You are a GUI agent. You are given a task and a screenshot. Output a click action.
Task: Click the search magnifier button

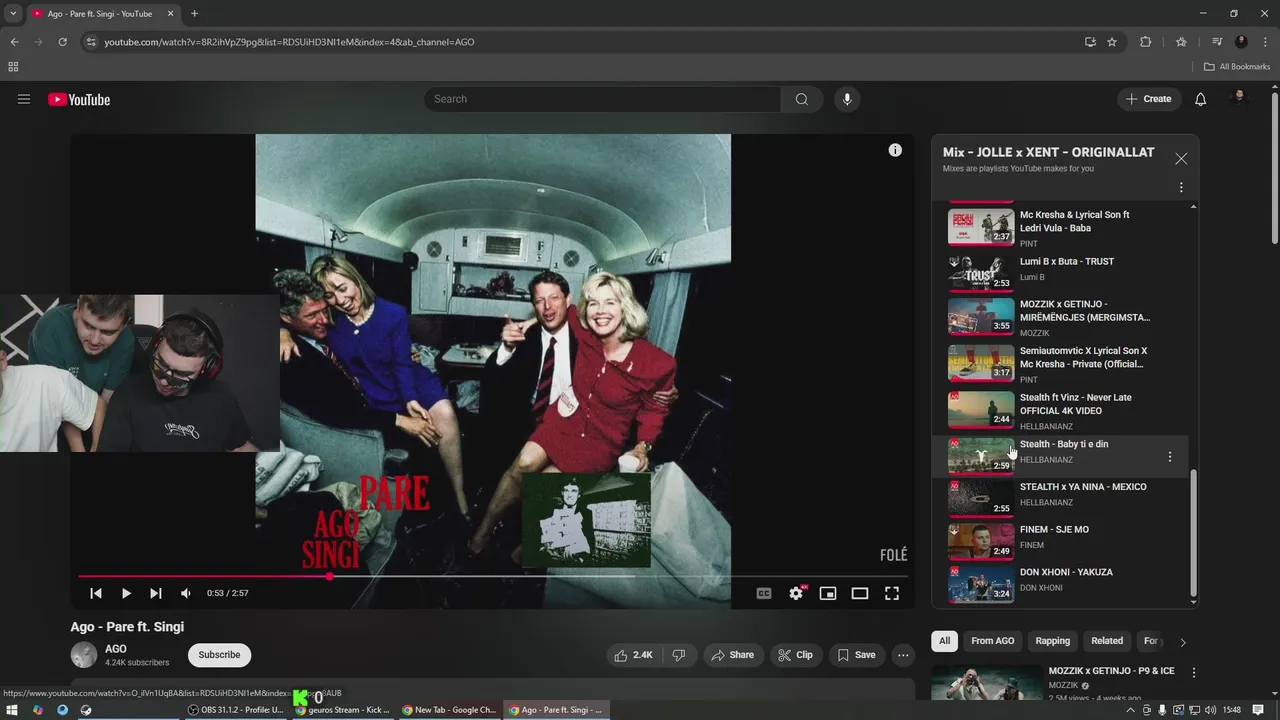click(801, 99)
